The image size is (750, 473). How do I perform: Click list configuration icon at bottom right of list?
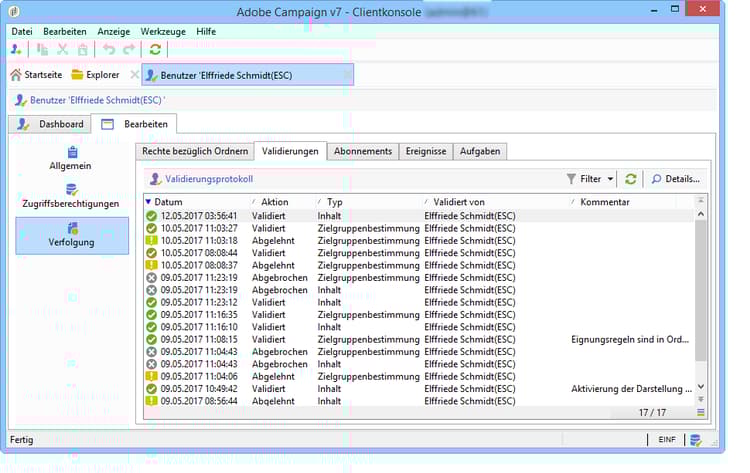700,412
